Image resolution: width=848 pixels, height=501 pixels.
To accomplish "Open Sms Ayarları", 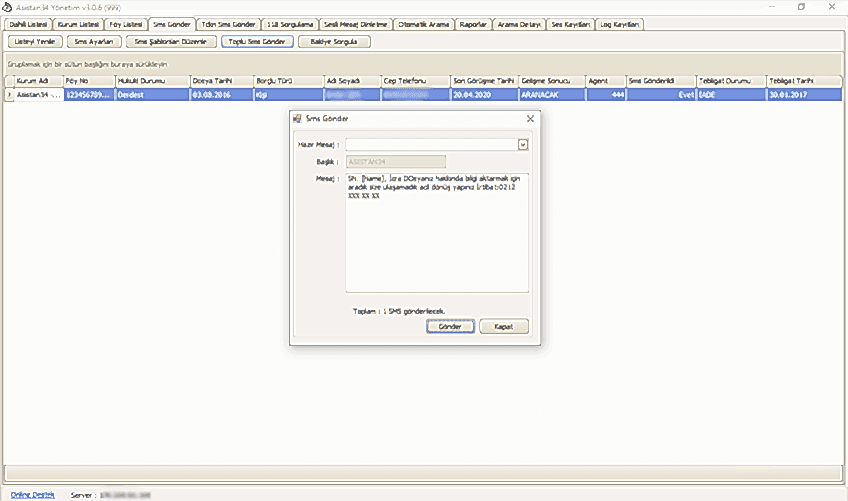I will click(95, 42).
